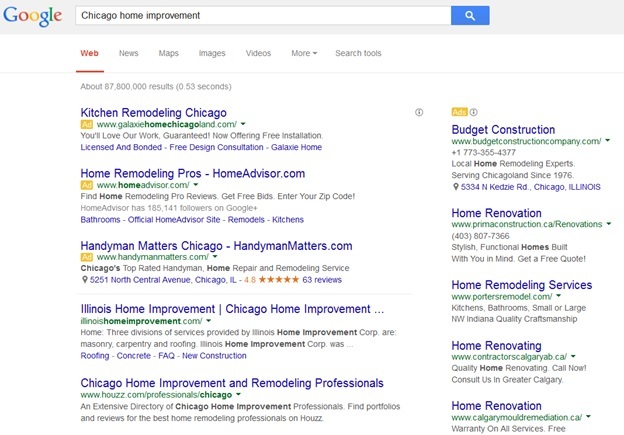The height and width of the screenshot is (435, 624).
Task: Open the Videos tab
Action: coord(258,53)
